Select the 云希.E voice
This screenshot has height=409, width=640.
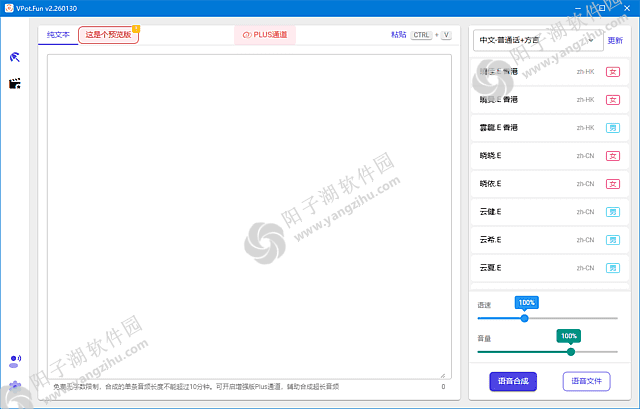point(550,240)
